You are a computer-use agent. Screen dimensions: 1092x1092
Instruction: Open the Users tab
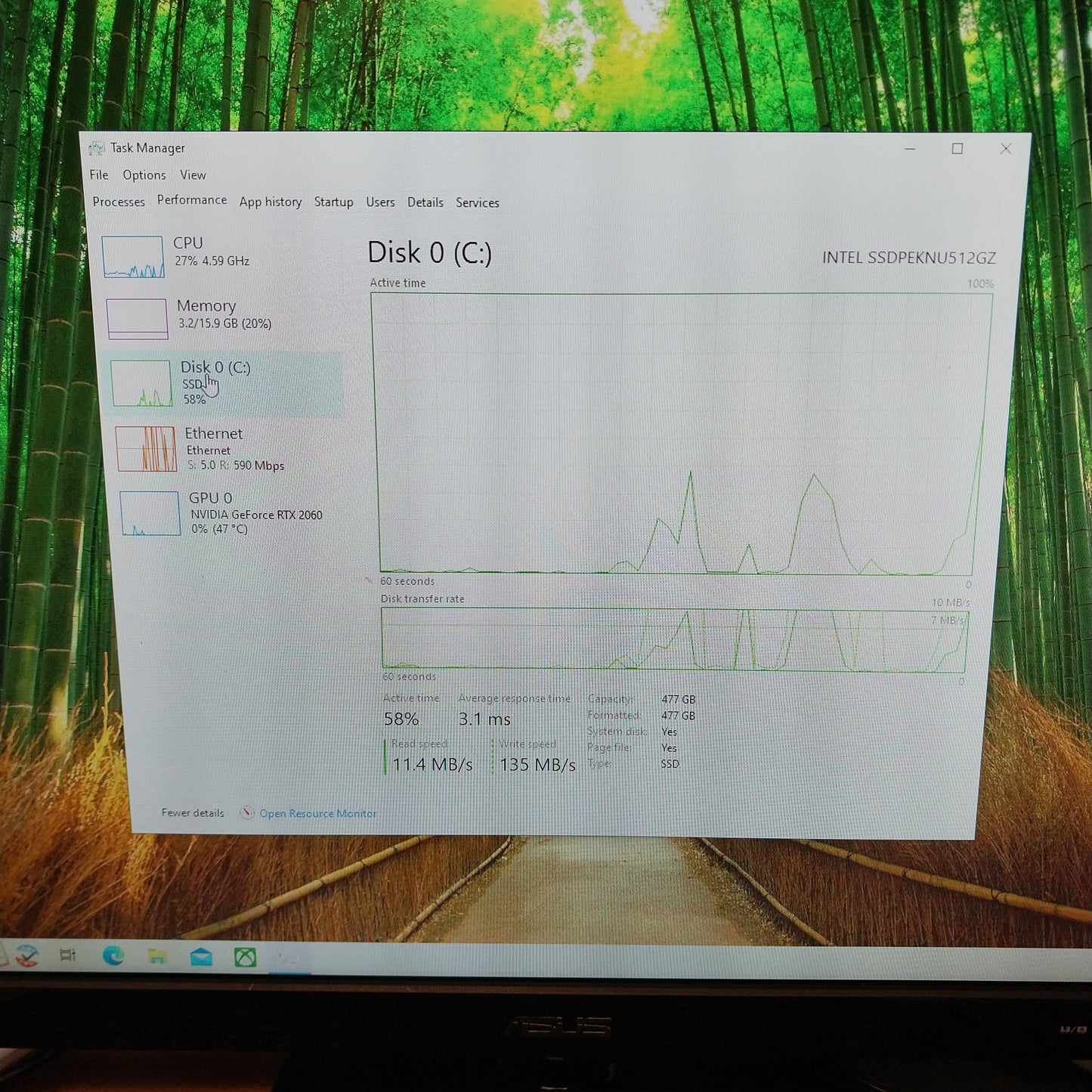pyautogui.click(x=380, y=202)
